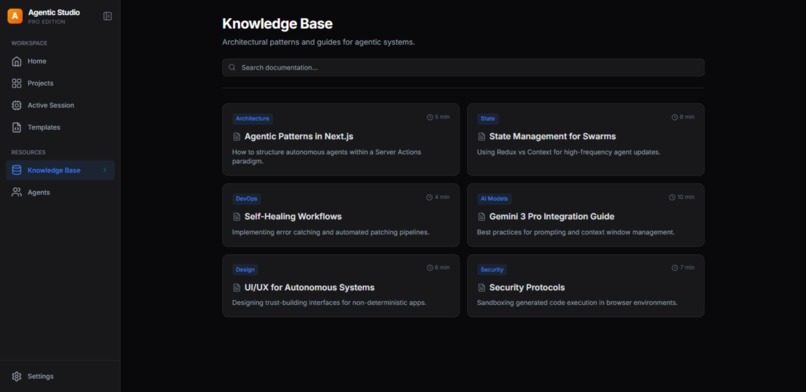Click the Security tag badge
This screenshot has width=806, height=392.
click(492, 270)
